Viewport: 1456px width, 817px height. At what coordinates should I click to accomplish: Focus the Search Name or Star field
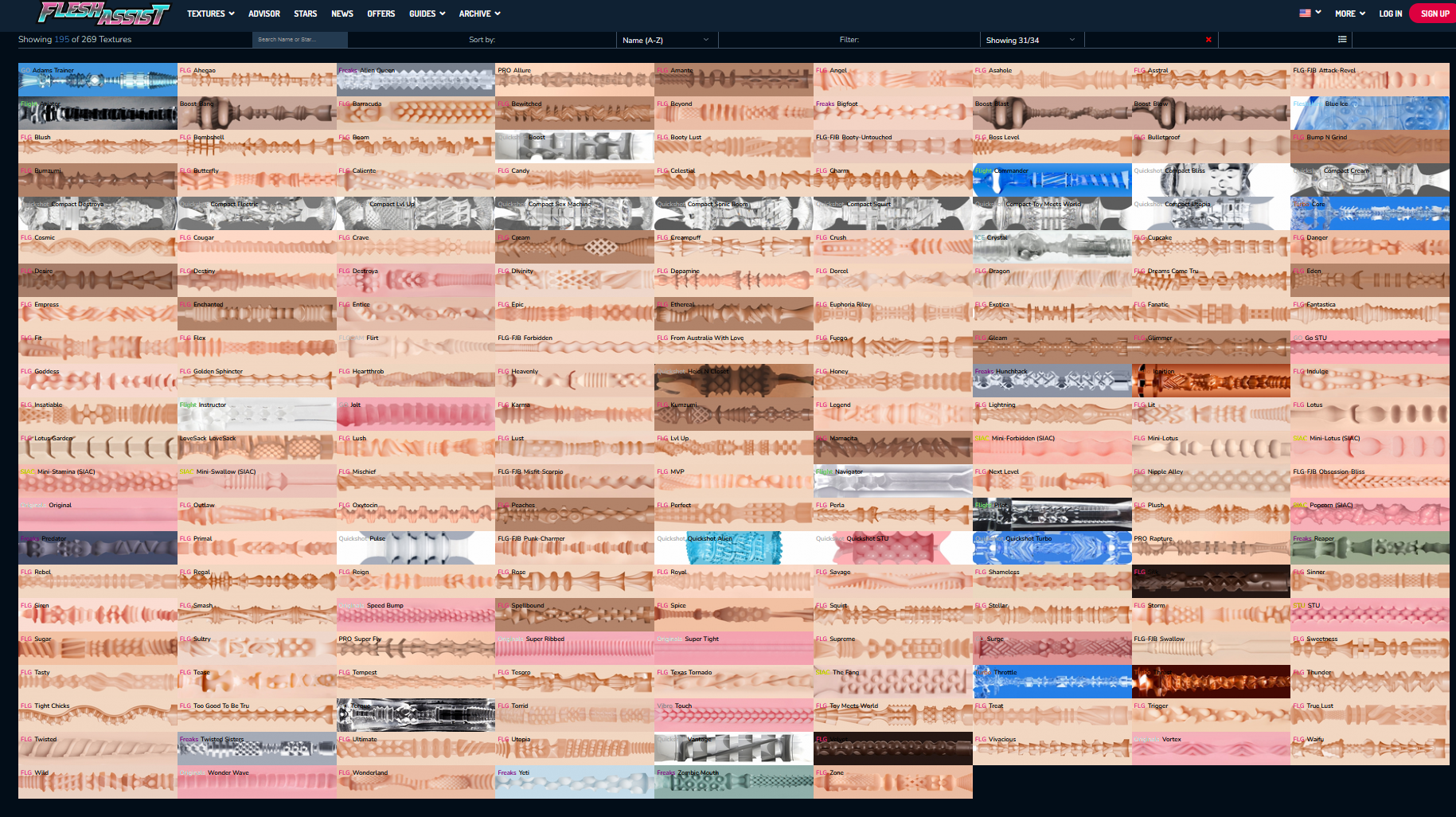(300, 40)
